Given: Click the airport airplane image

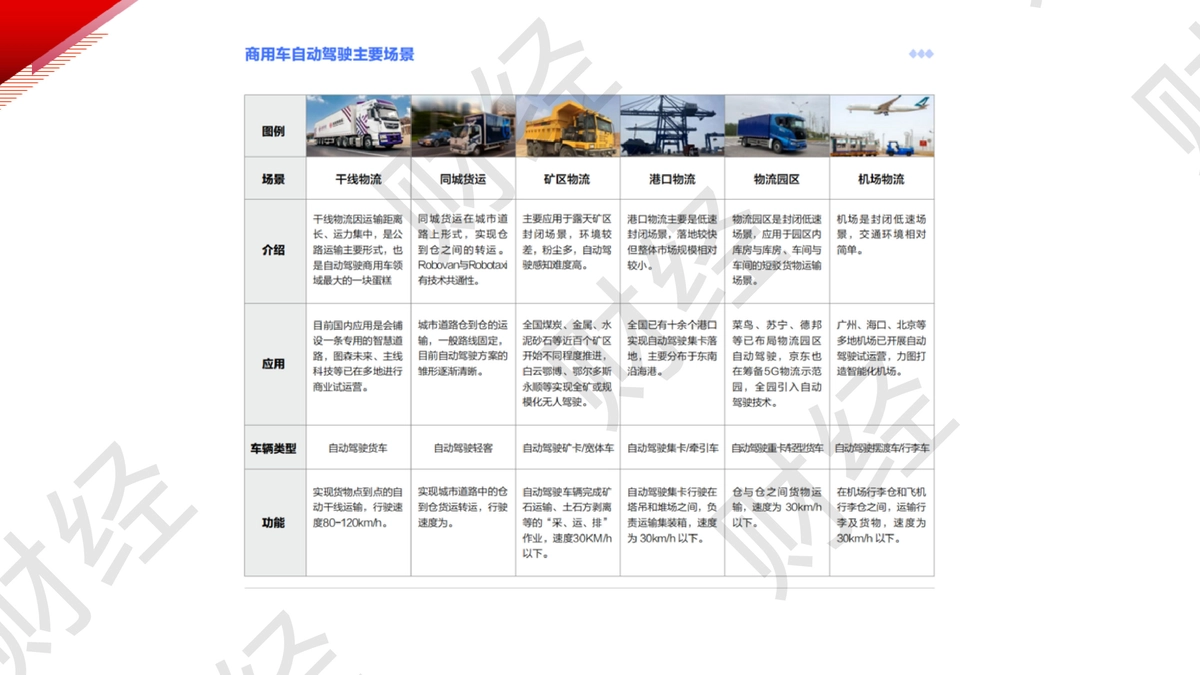Looking at the screenshot, I should click(x=882, y=126).
